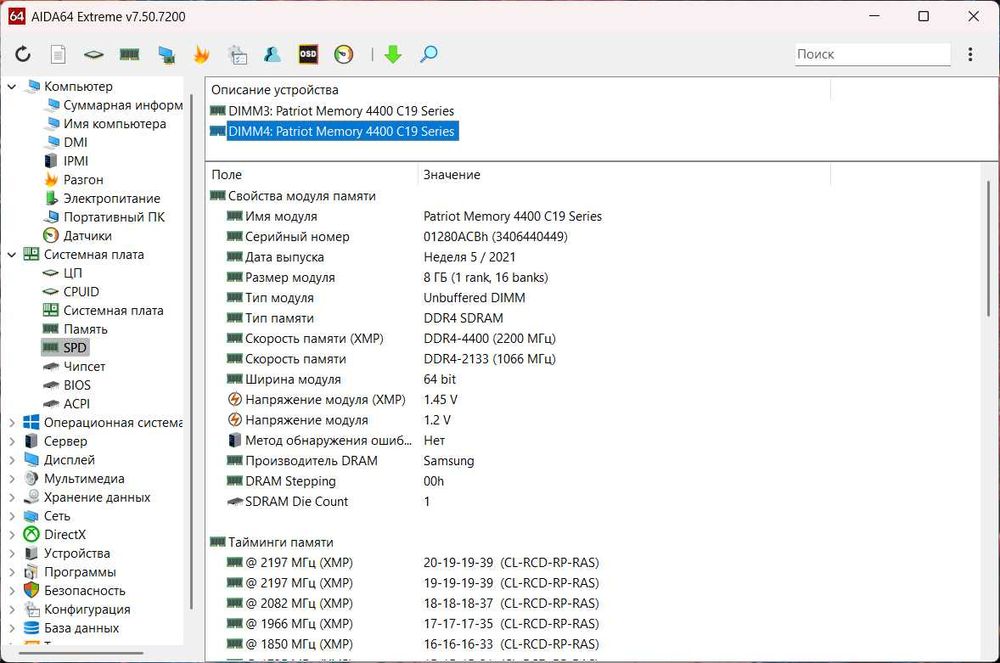1000x663 pixels.
Task: Click the Напряжение модуля (XMP) row
Action: click(342, 400)
